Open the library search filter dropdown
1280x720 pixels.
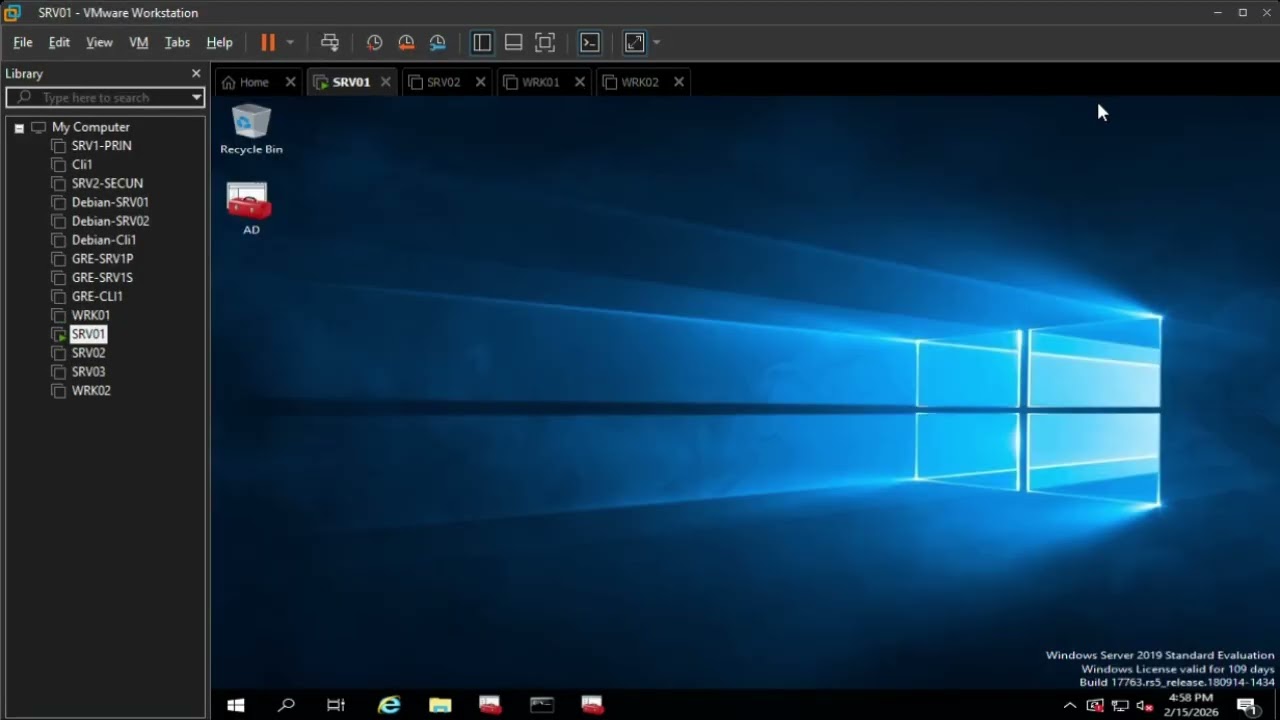pyautogui.click(x=196, y=98)
